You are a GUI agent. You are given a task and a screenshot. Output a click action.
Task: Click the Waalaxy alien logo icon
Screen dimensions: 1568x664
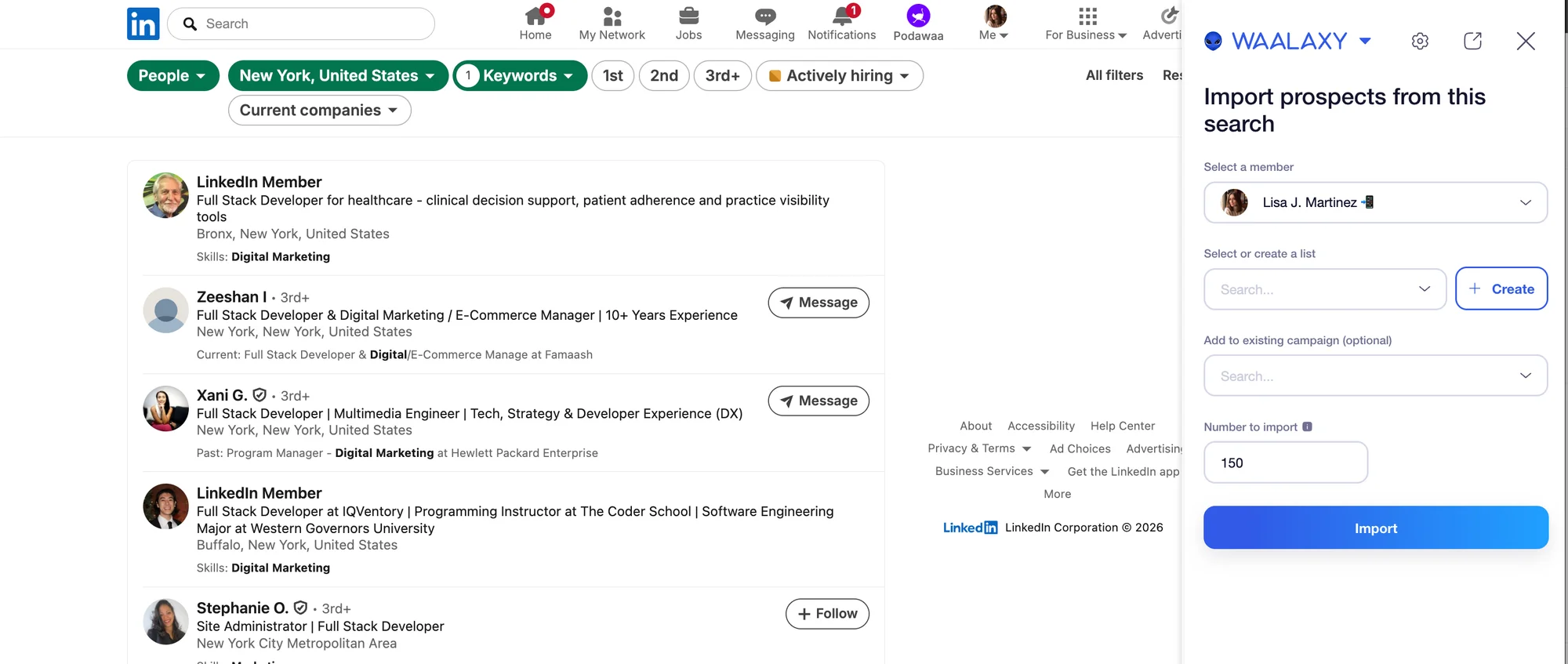coord(1213,41)
